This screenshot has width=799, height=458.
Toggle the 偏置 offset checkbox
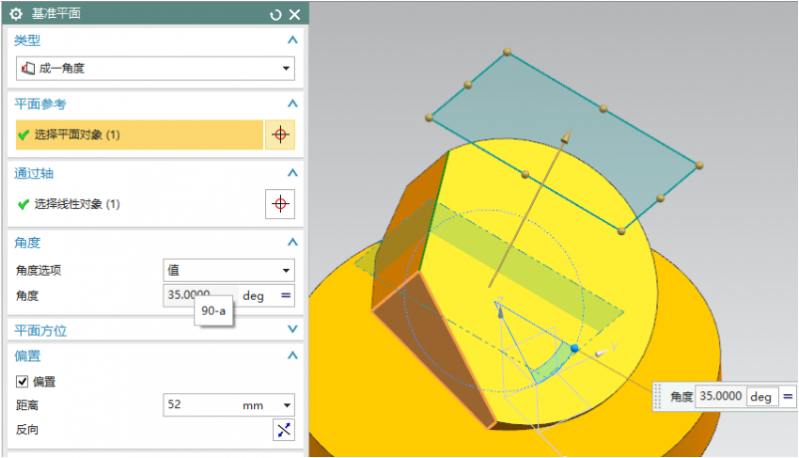(22, 381)
